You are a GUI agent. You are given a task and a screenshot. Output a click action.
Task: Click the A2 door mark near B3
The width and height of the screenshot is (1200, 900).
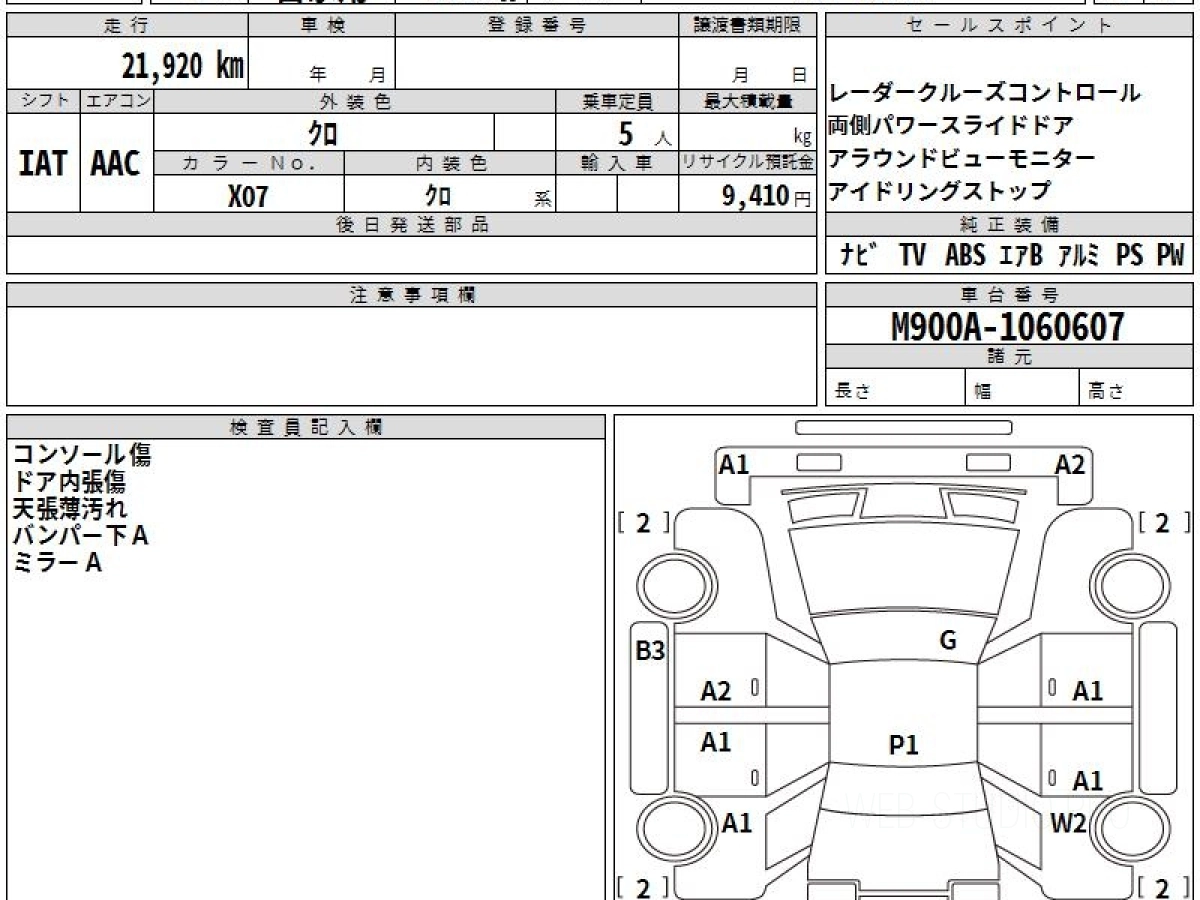pyautogui.click(x=716, y=691)
